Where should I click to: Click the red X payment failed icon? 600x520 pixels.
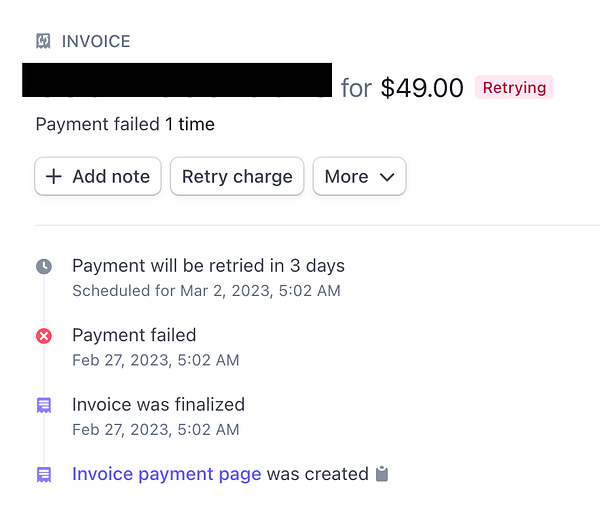click(x=44, y=336)
